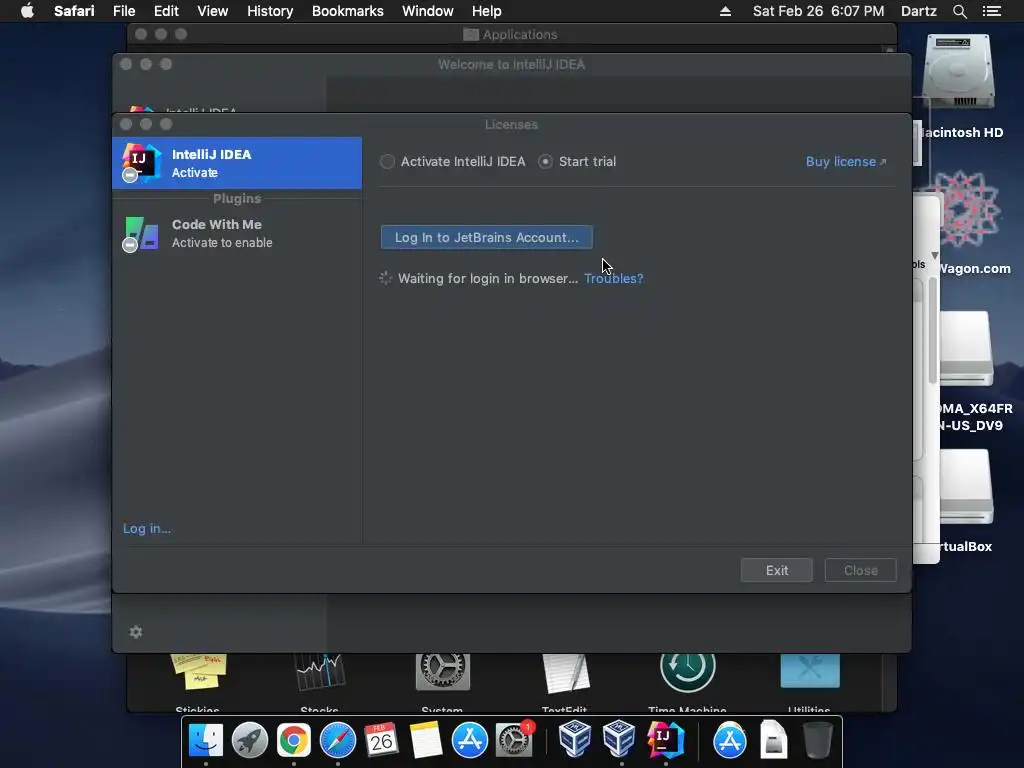Screen dimensions: 1024x768
Task: Open the Apple menu
Action: tap(27, 11)
